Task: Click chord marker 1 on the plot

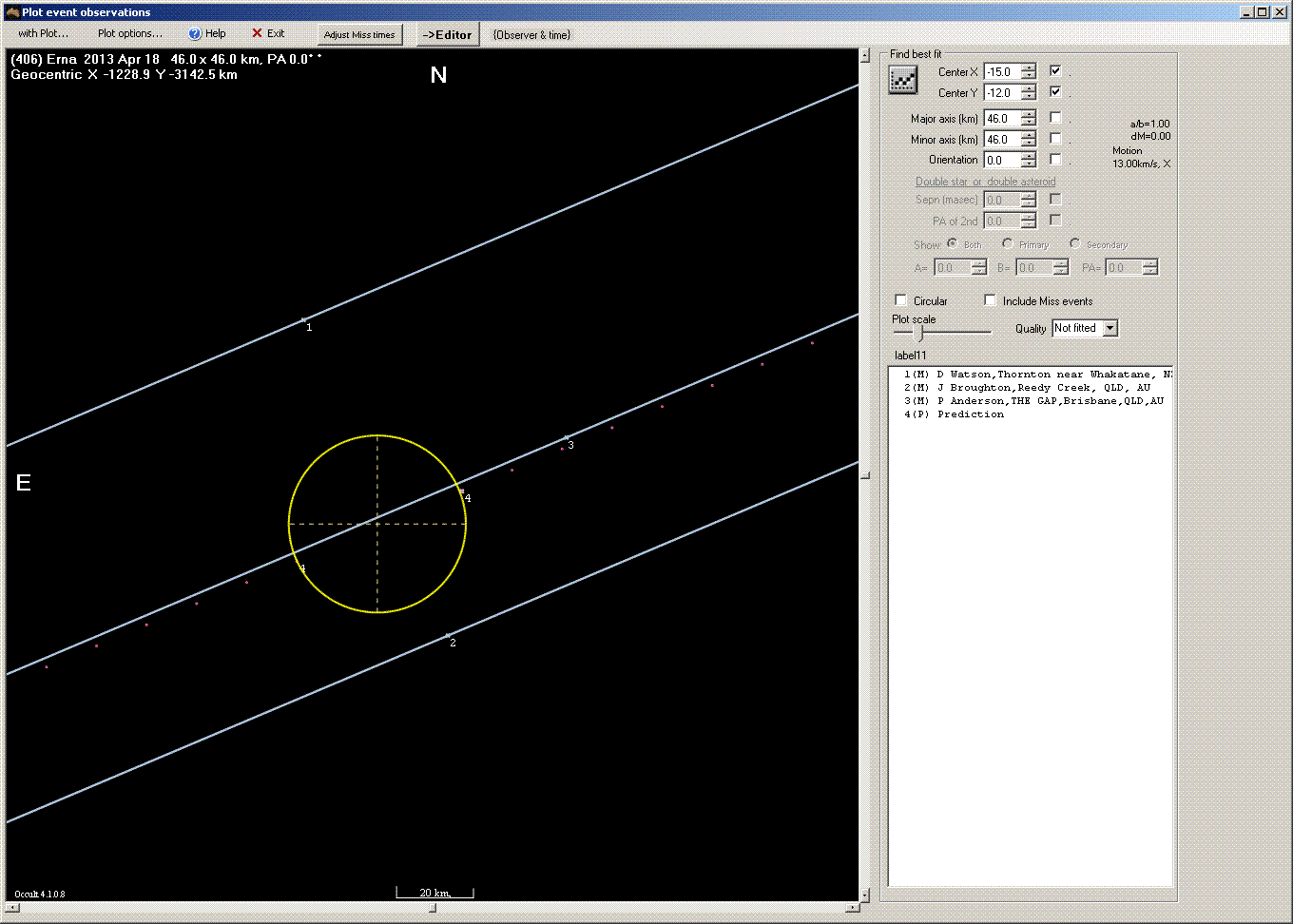Action: point(304,320)
